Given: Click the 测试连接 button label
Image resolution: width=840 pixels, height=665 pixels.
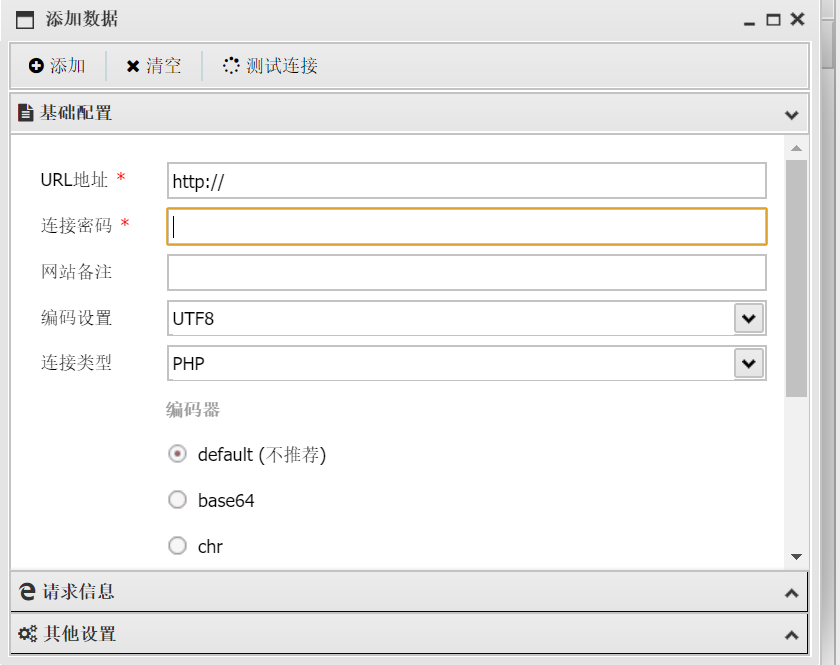Looking at the screenshot, I should [x=282, y=66].
